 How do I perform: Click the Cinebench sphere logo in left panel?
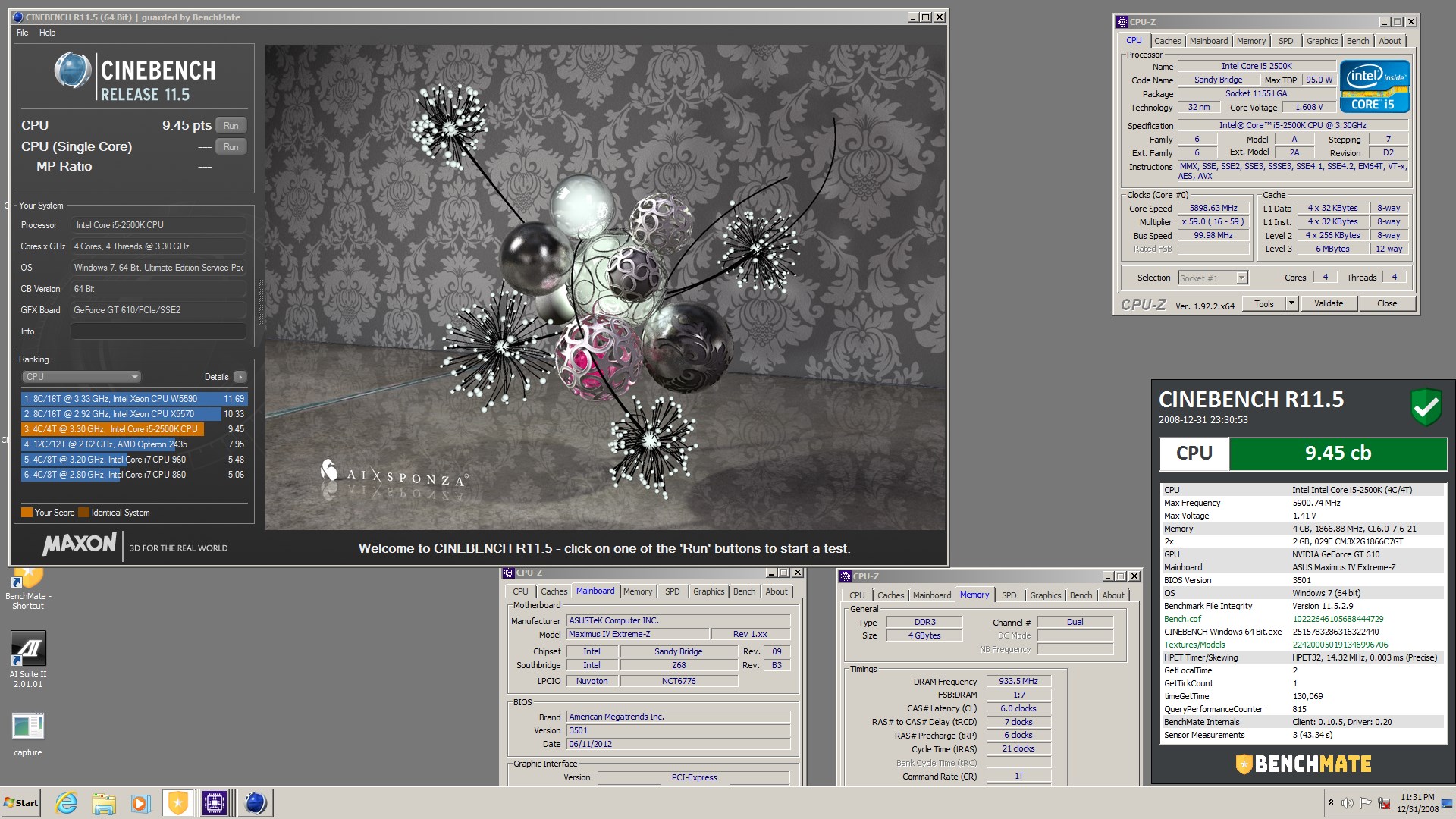click(x=73, y=71)
